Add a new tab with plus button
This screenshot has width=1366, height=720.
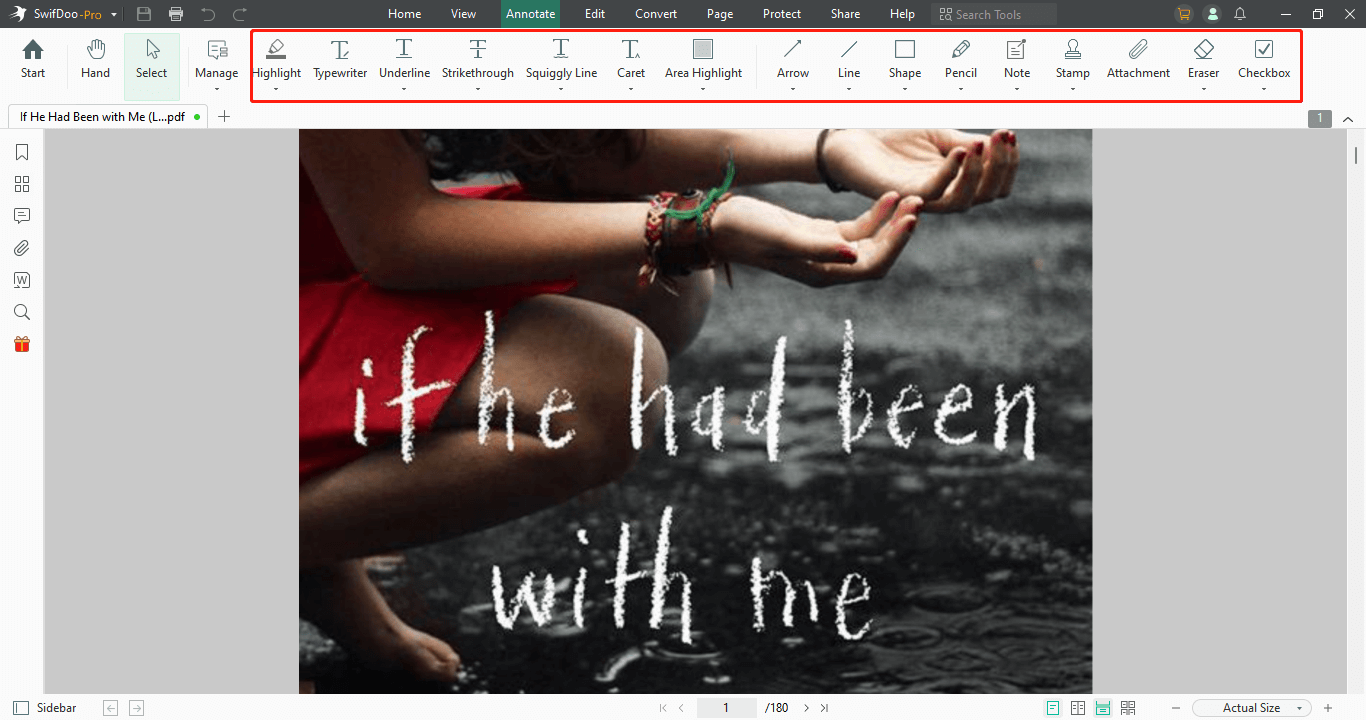pos(224,117)
